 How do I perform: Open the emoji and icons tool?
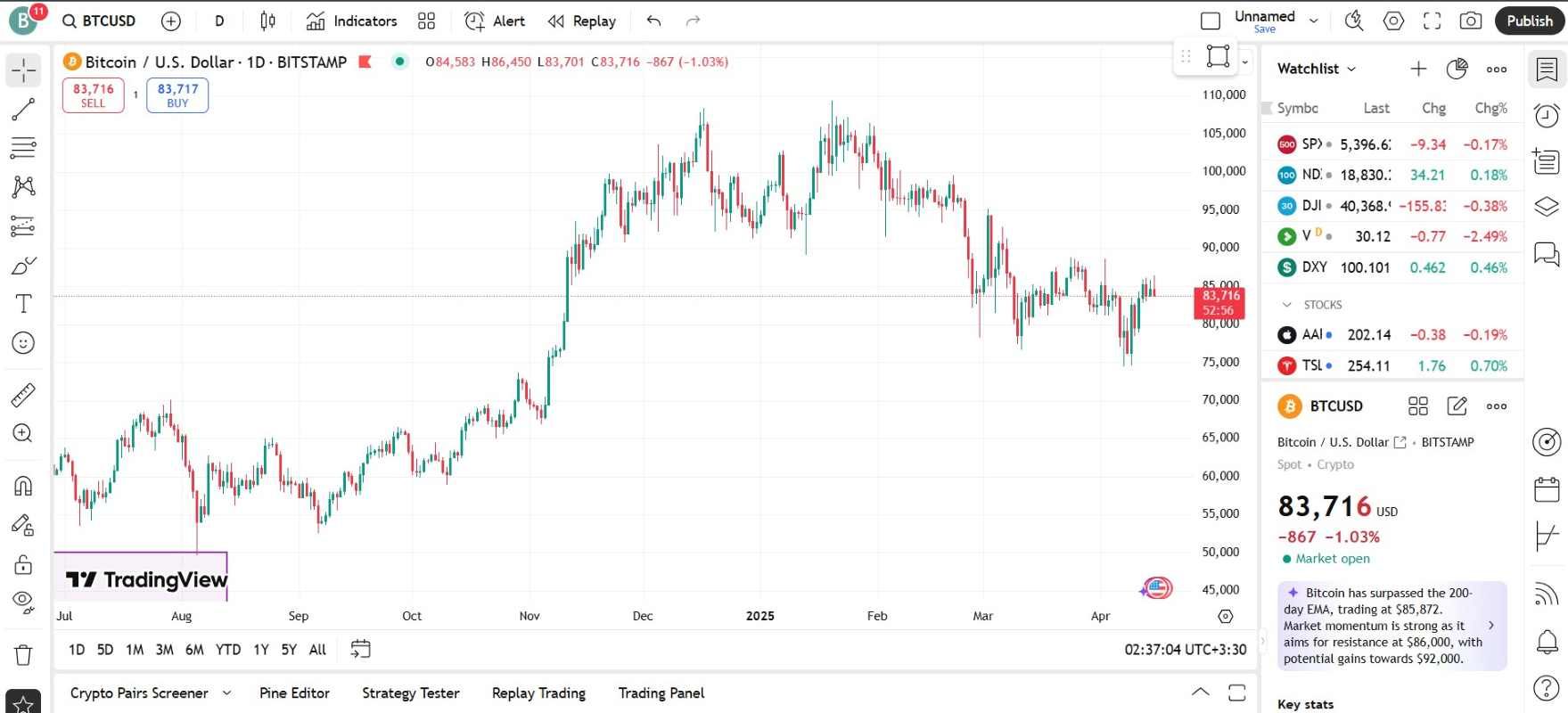point(23,343)
